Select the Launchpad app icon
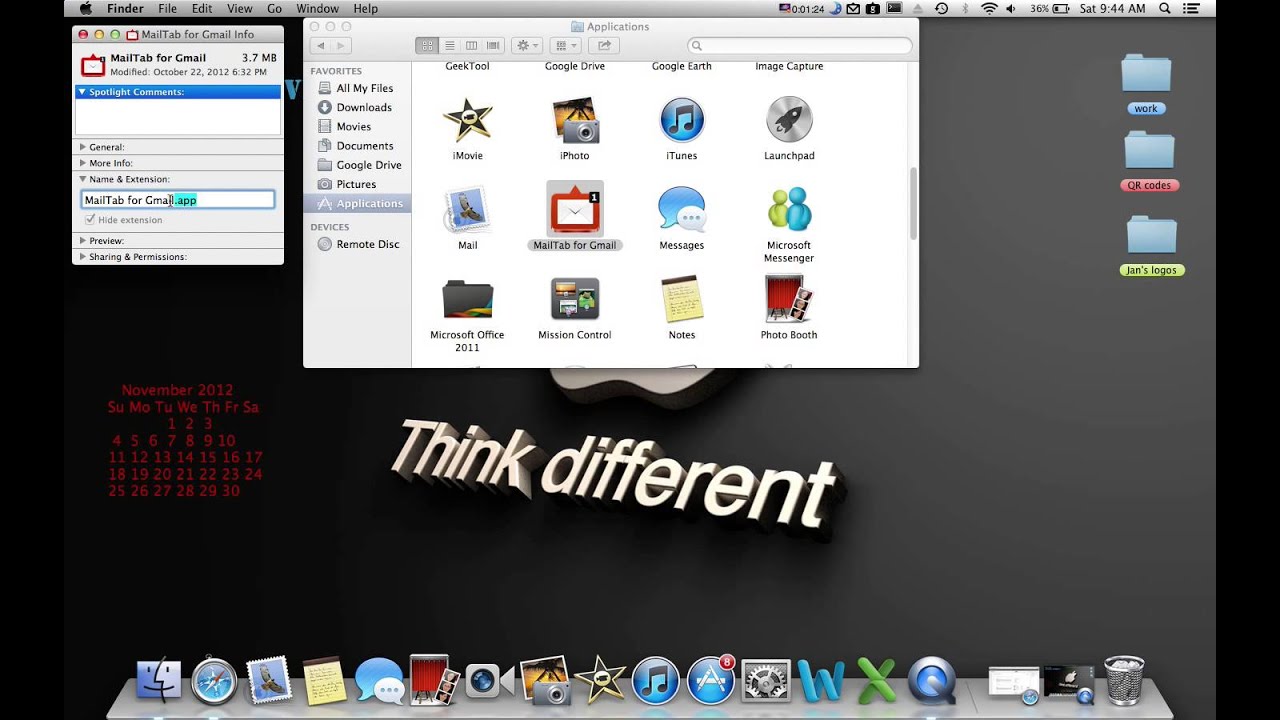This screenshot has width=1280, height=720. 789,120
